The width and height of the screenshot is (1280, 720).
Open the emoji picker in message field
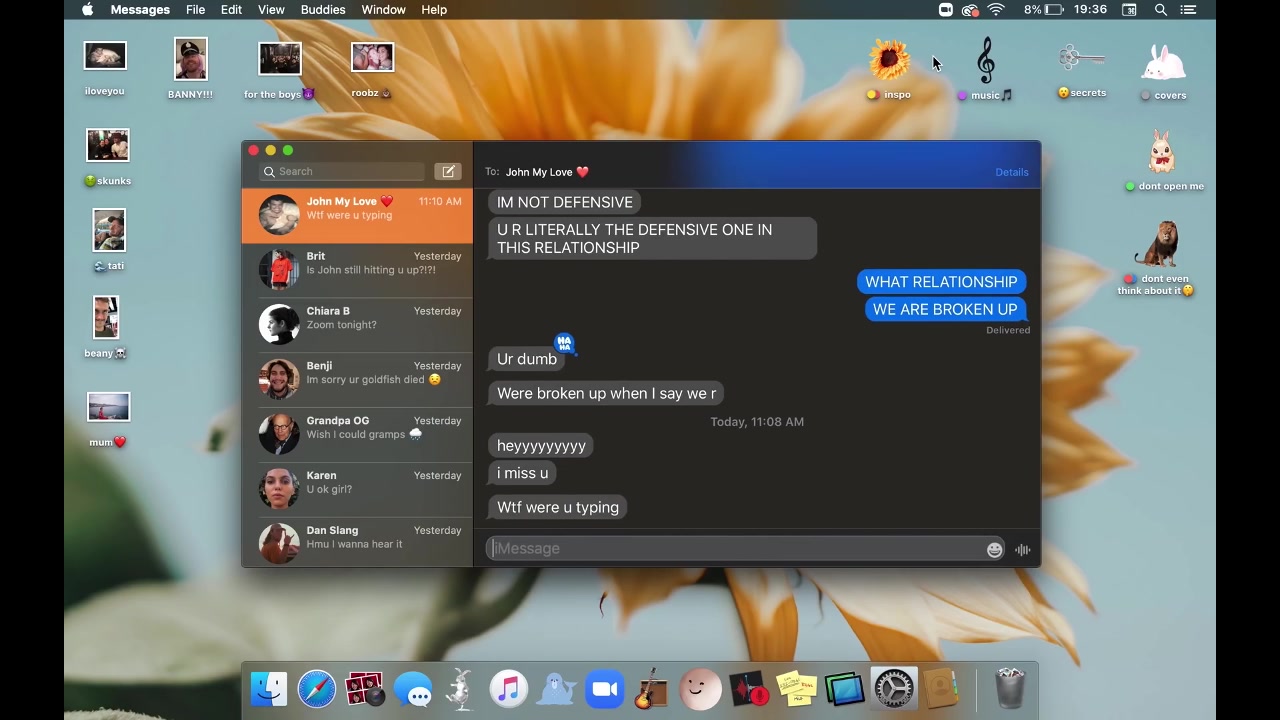(x=994, y=549)
